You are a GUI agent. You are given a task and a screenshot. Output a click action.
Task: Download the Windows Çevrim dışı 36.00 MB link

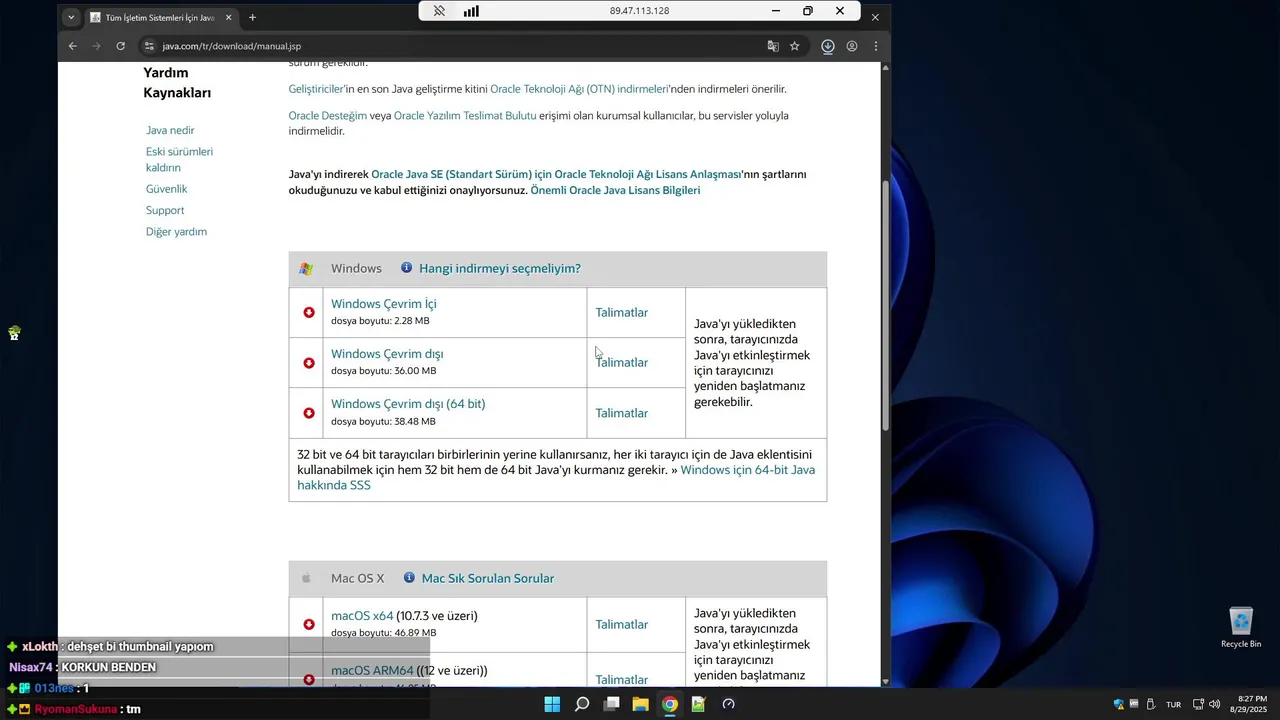click(387, 354)
